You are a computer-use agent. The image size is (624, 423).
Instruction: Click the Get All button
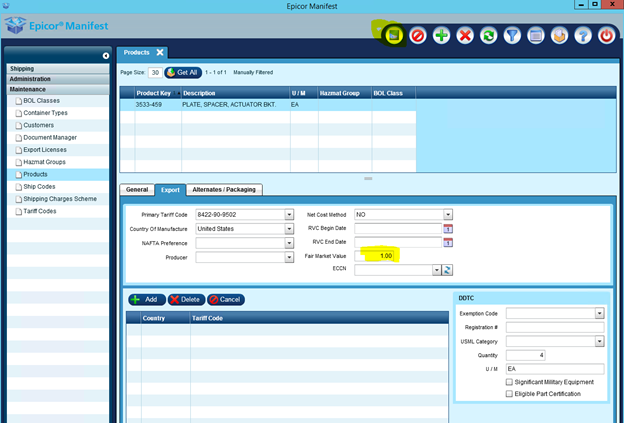coord(183,72)
